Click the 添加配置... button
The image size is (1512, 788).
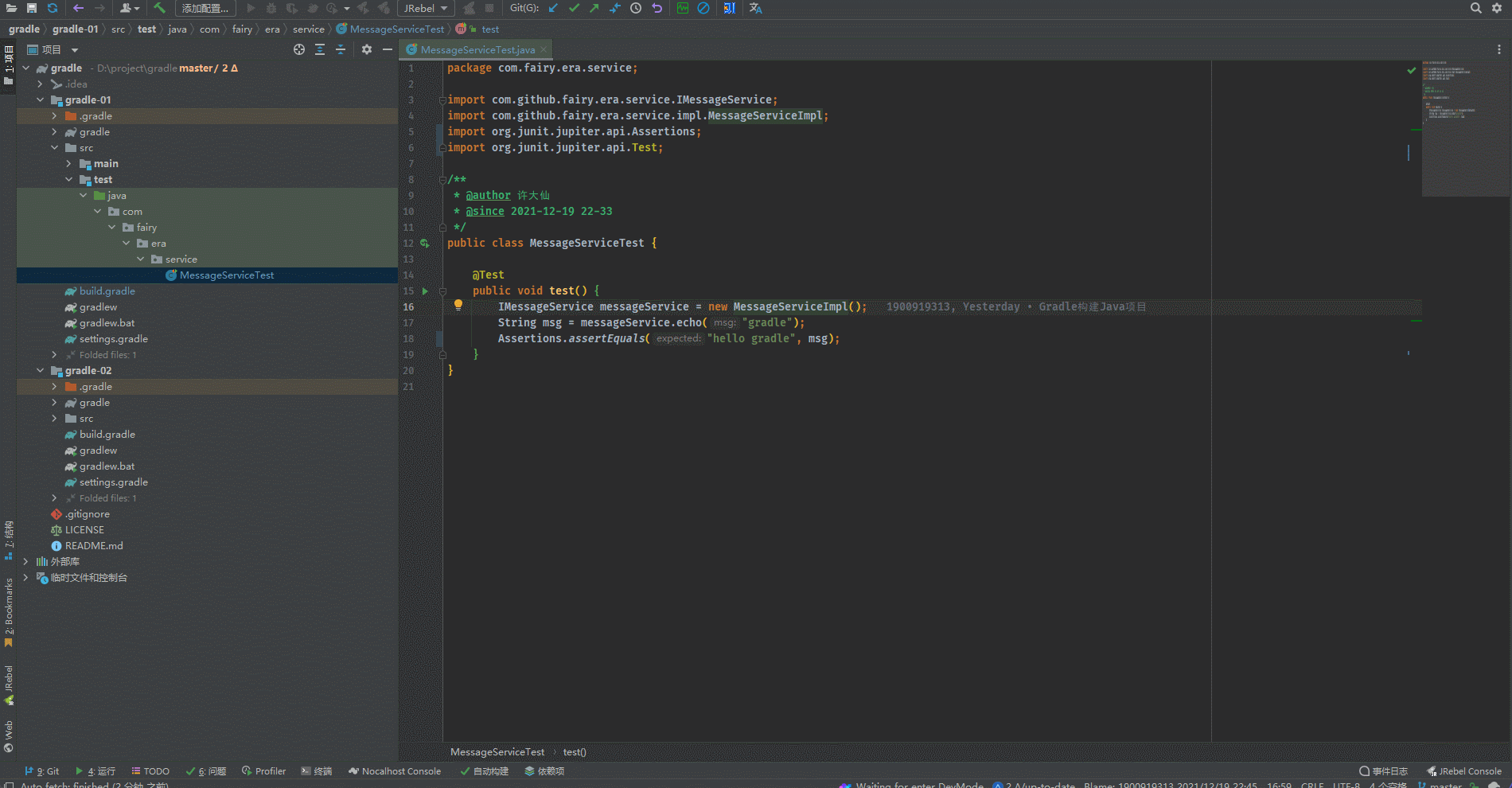(x=205, y=8)
